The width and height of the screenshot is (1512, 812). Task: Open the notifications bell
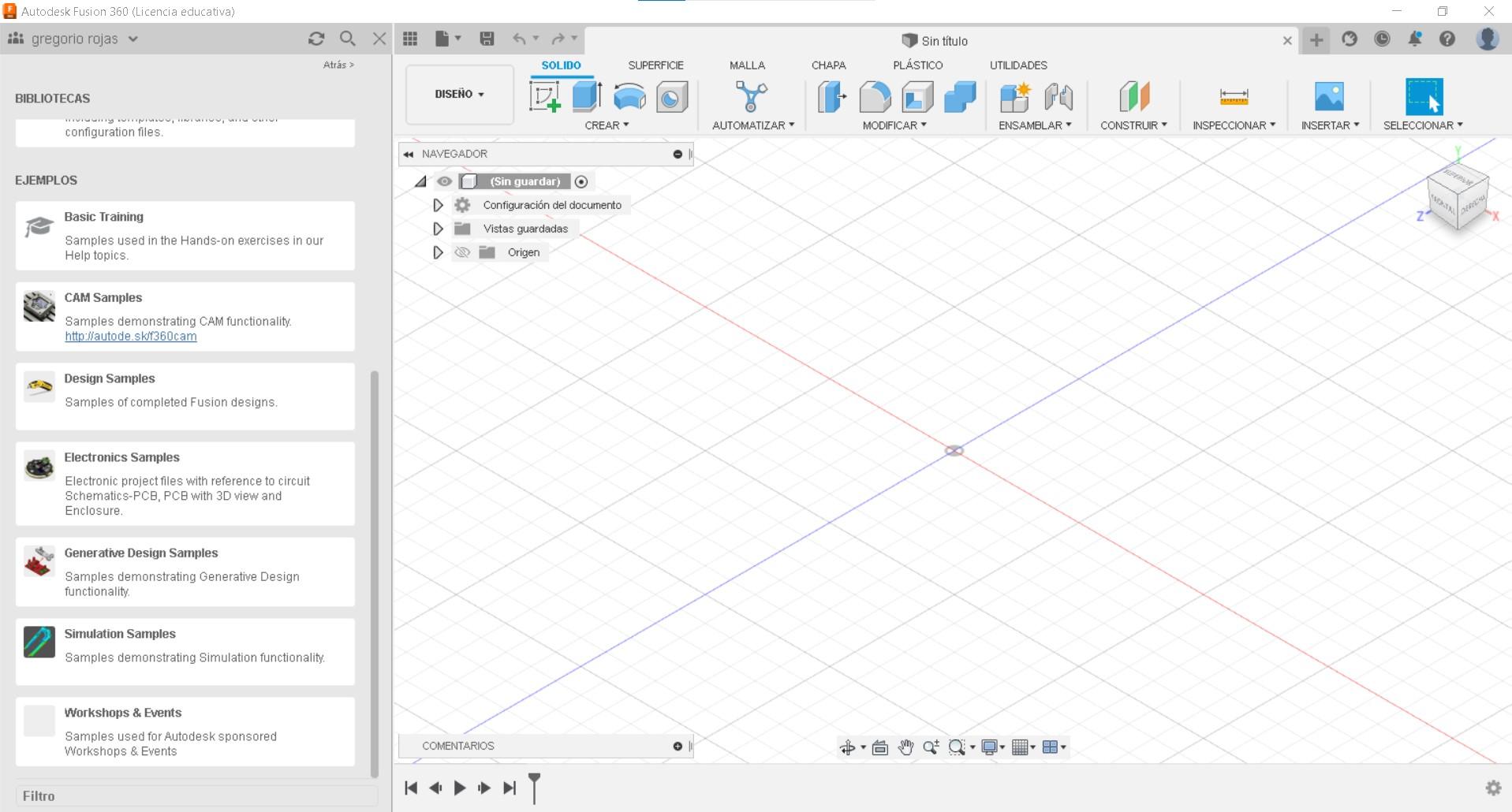(1415, 39)
